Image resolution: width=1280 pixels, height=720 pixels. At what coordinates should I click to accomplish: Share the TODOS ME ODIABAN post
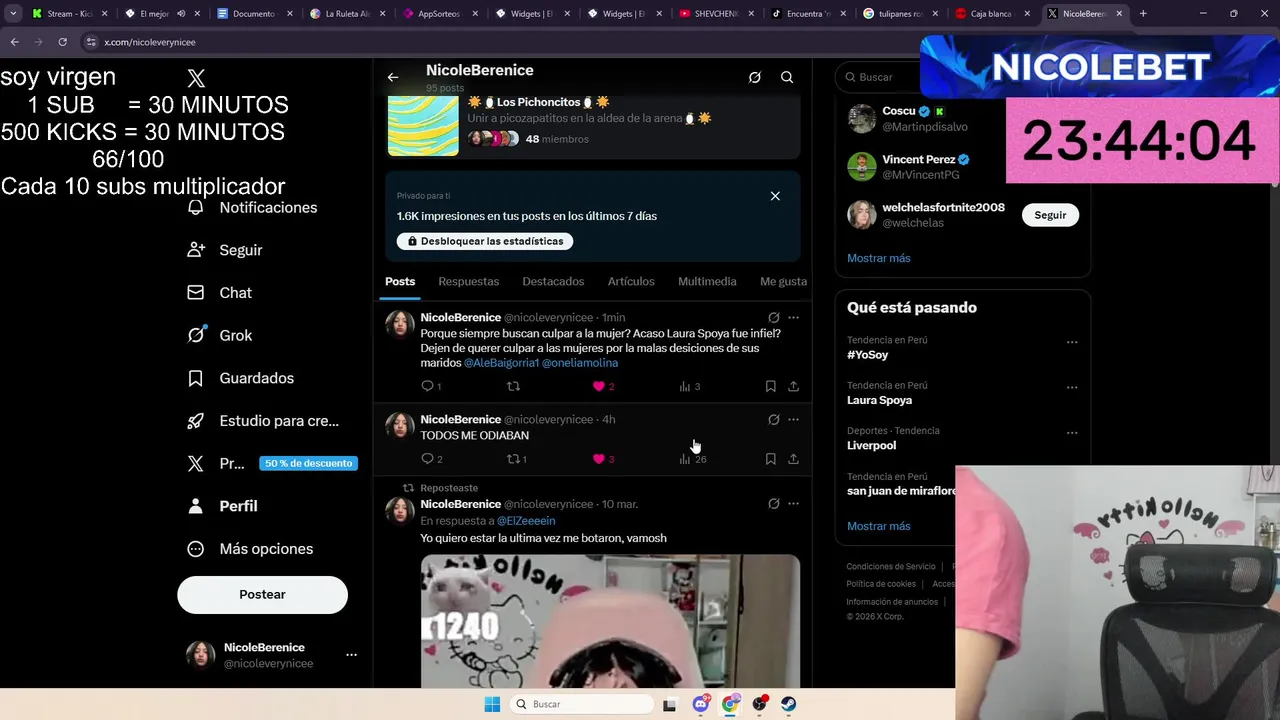(x=793, y=459)
